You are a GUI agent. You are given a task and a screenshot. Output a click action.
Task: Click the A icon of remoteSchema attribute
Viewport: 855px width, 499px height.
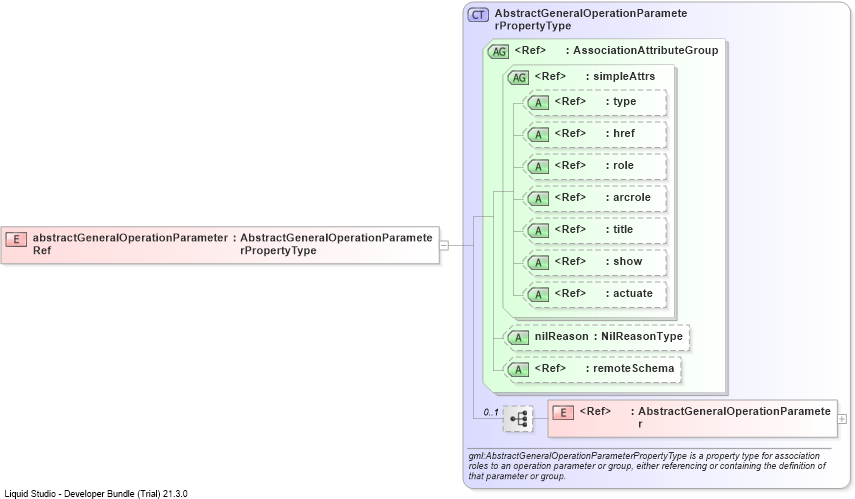click(518, 370)
